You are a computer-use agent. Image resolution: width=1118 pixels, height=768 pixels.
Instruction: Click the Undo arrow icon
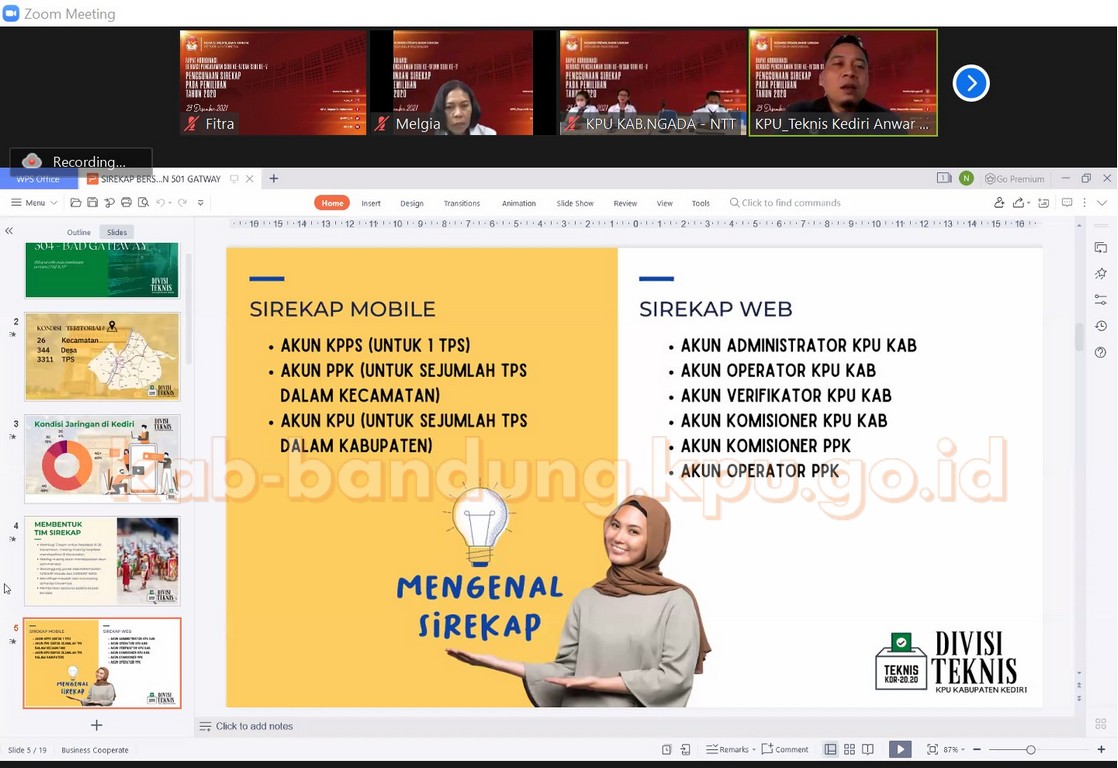[x=160, y=203]
